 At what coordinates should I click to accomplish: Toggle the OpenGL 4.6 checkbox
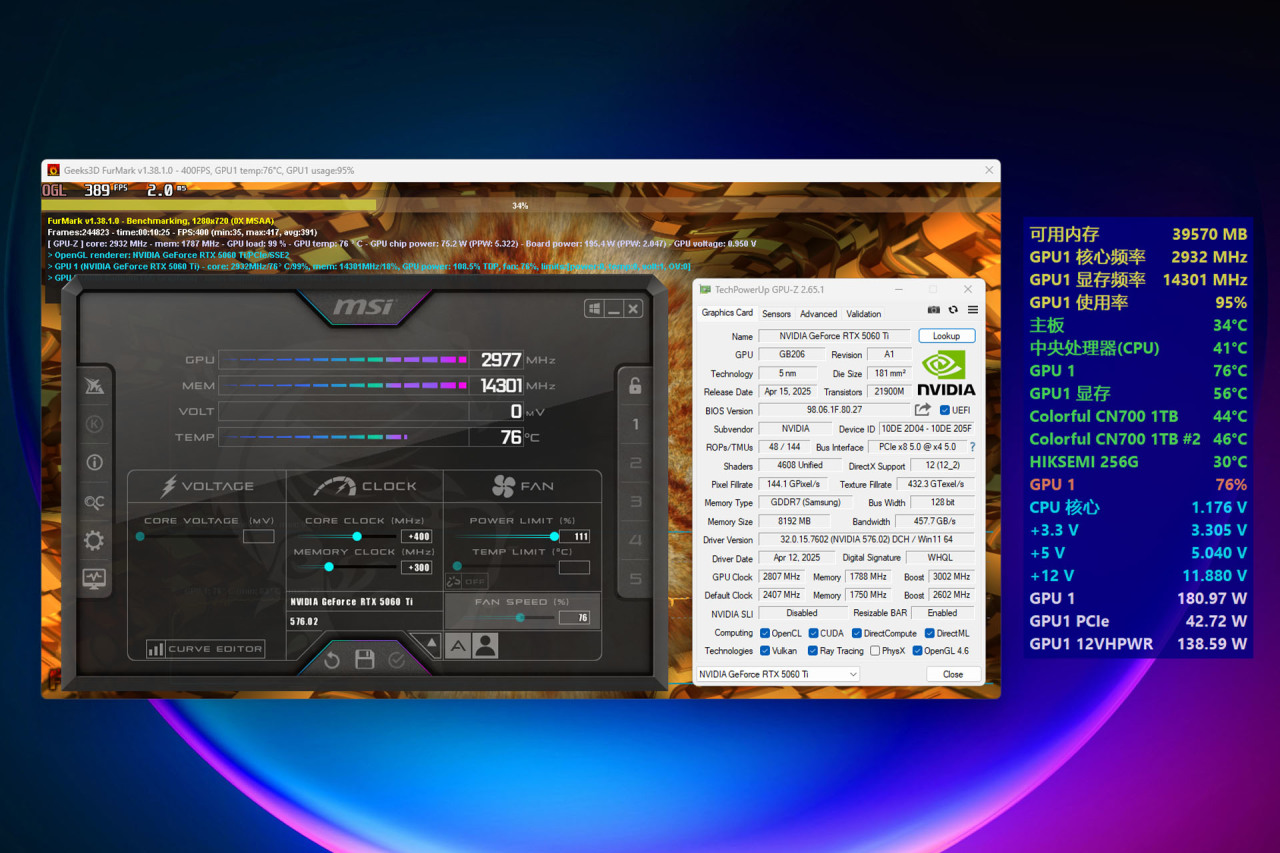tap(917, 651)
